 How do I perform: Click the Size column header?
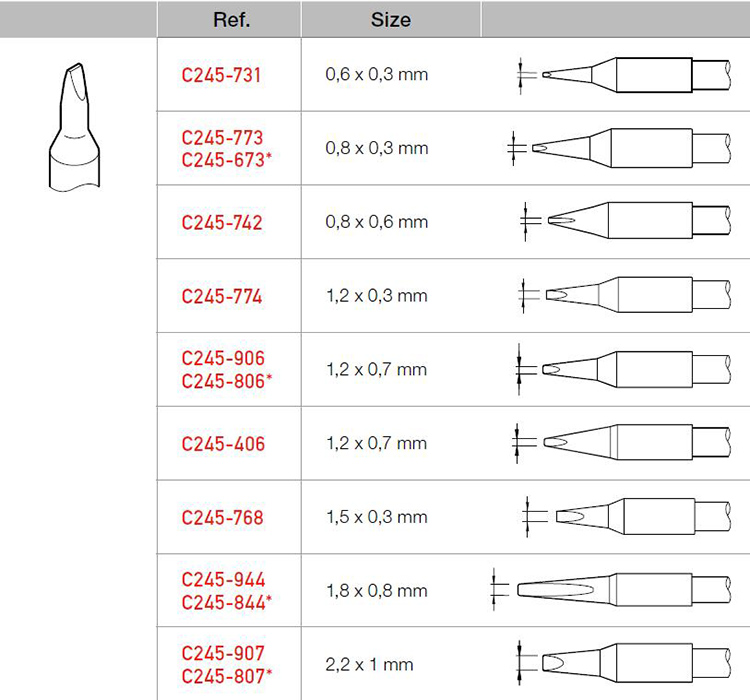tap(390, 19)
